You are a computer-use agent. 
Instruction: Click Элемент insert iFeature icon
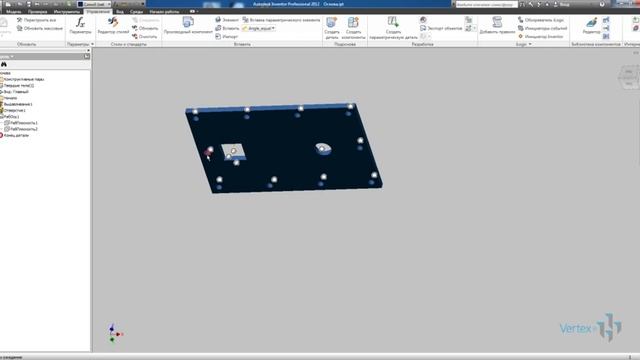tap(218, 20)
